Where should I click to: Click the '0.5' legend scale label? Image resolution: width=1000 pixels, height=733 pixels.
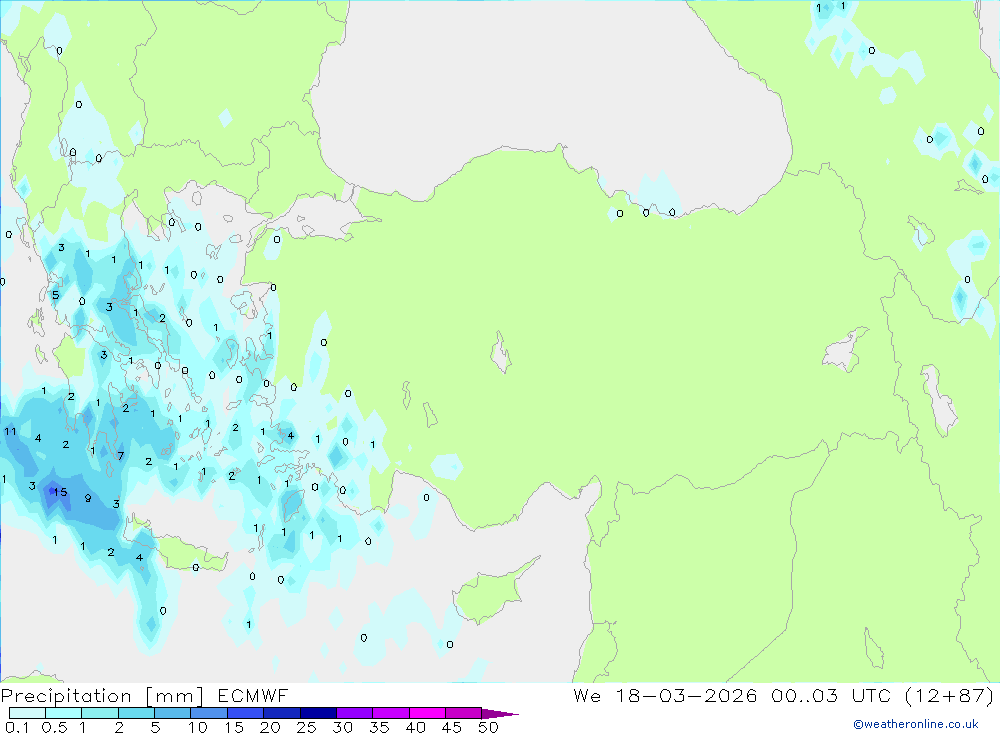[54, 727]
